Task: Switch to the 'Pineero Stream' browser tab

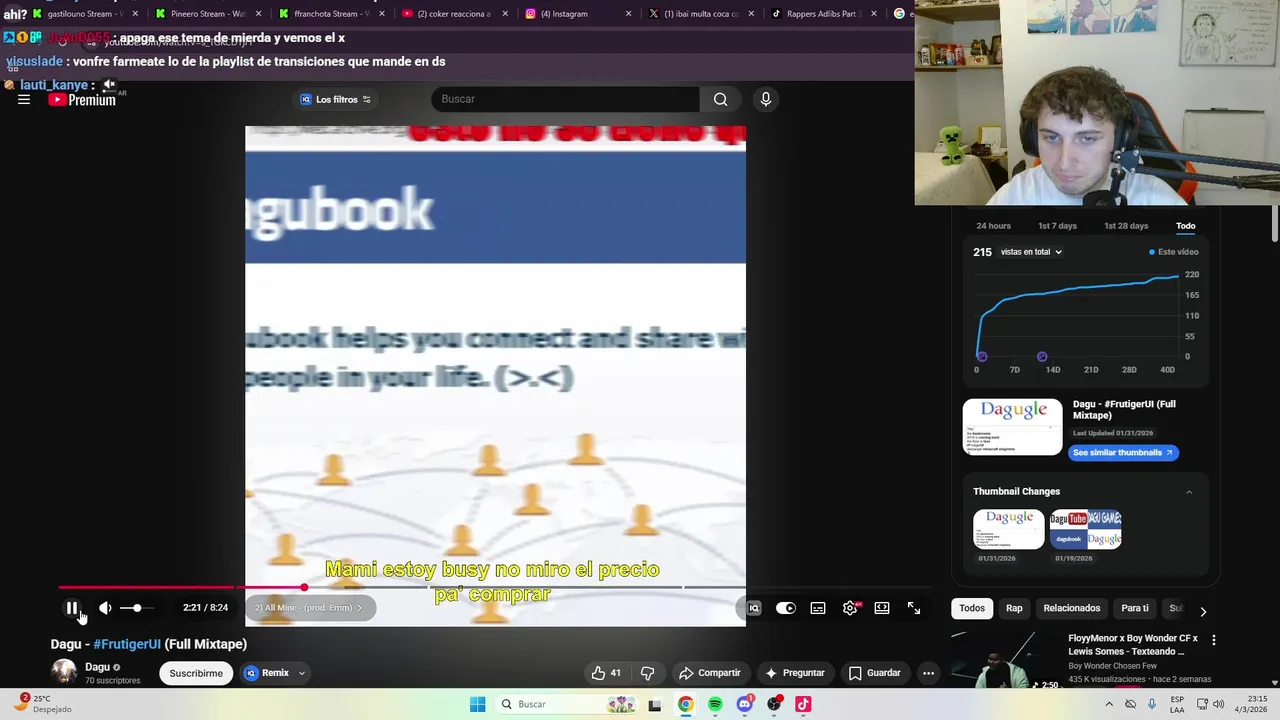Action: pos(207,14)
